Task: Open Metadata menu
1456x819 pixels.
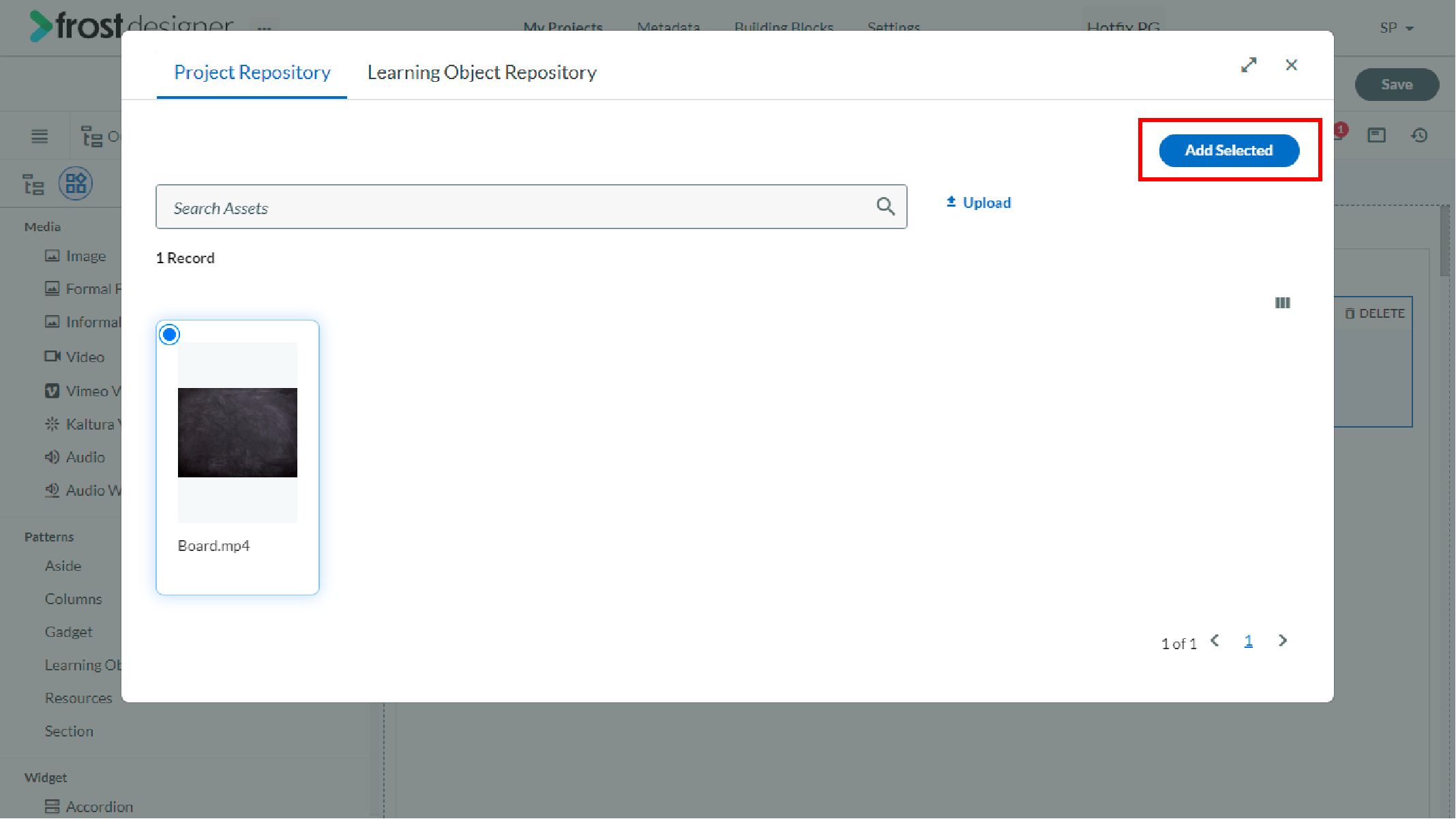Action: pyautogui.click(x=668, y=27)
